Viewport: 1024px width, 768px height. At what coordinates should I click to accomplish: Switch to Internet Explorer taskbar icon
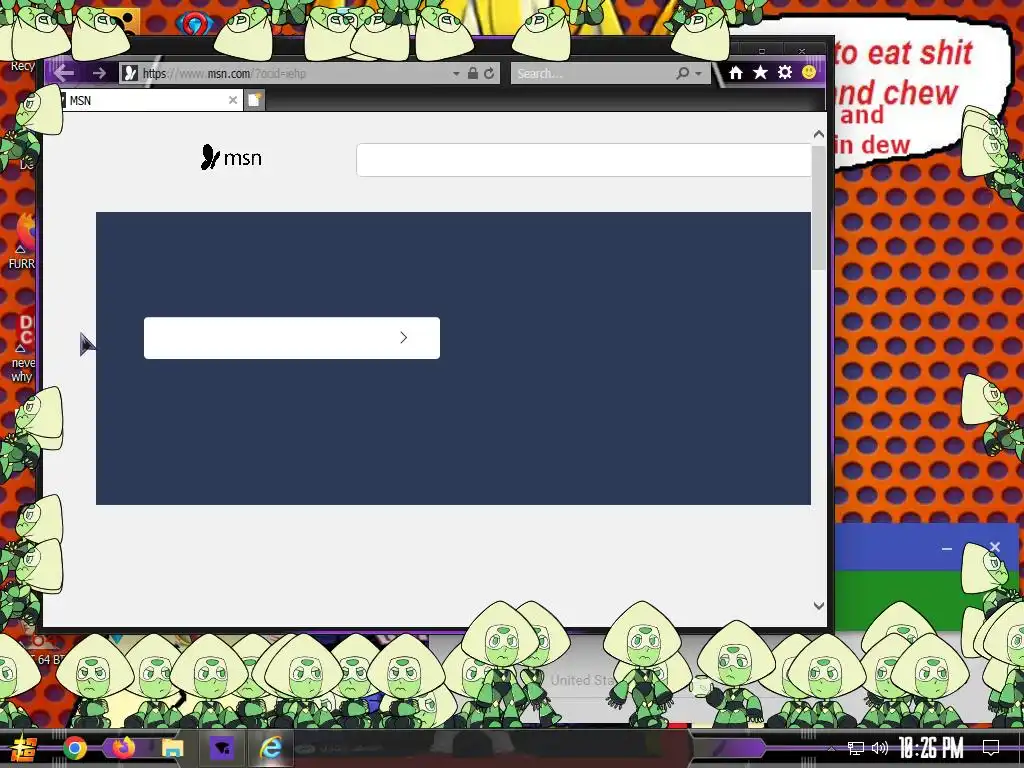click(x=270, y=747)
